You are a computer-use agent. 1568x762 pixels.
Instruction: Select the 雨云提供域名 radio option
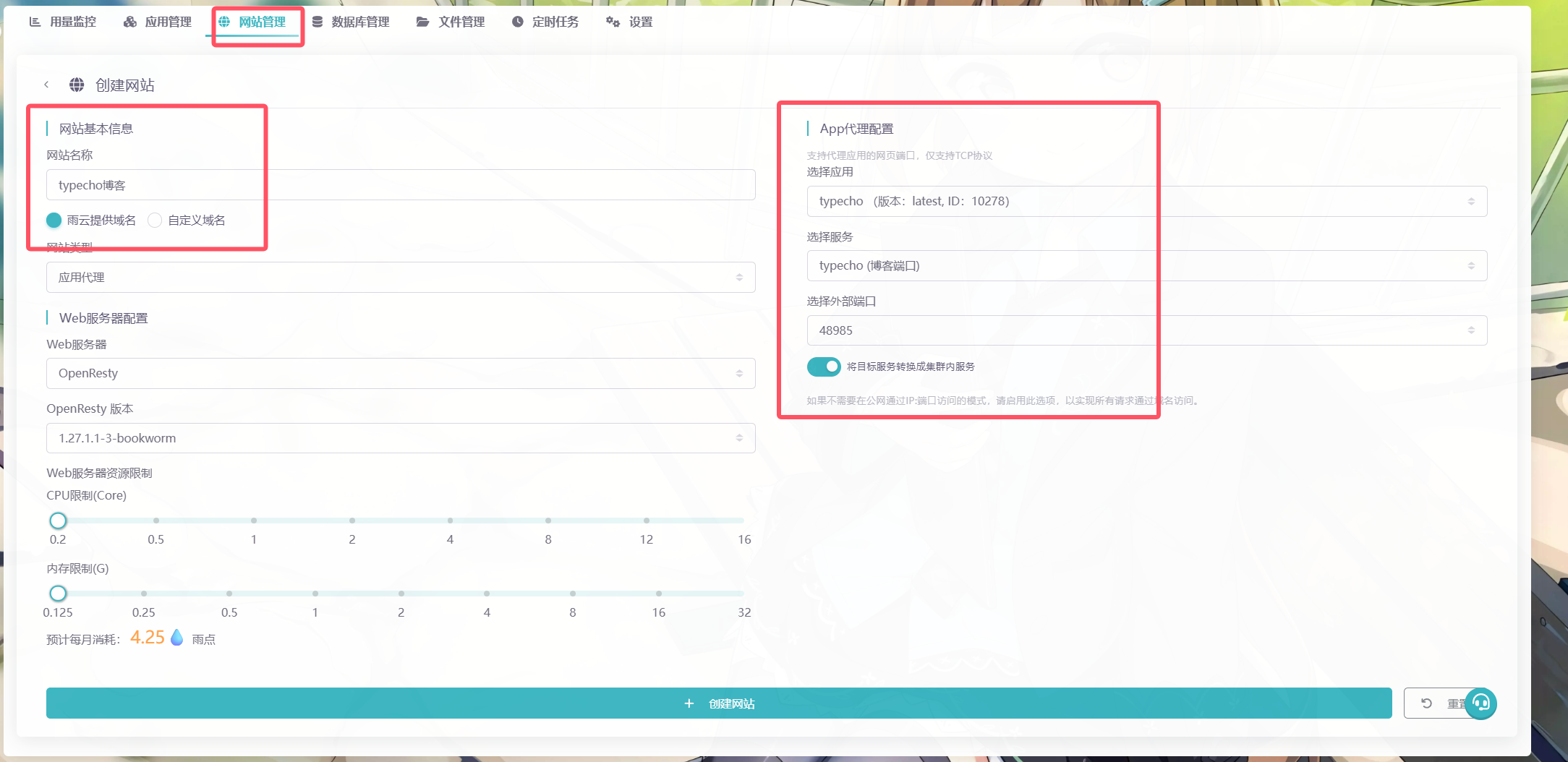(90, 220)
